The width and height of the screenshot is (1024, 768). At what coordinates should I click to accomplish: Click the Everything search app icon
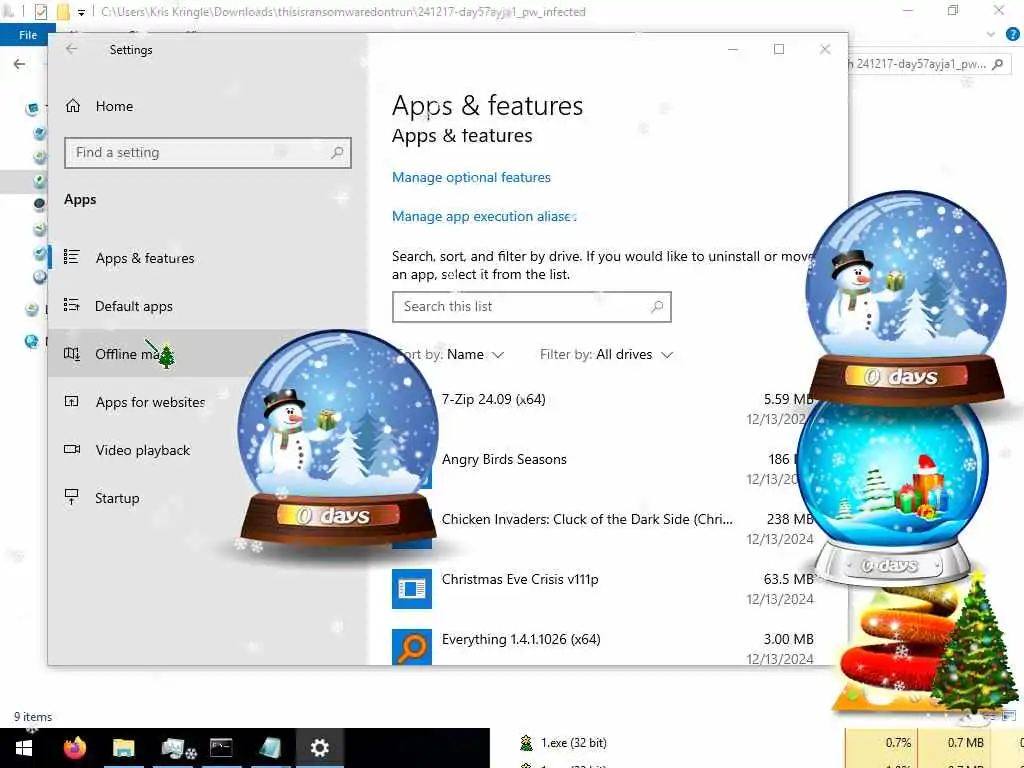pyautogui.click(x=411, y=647)
